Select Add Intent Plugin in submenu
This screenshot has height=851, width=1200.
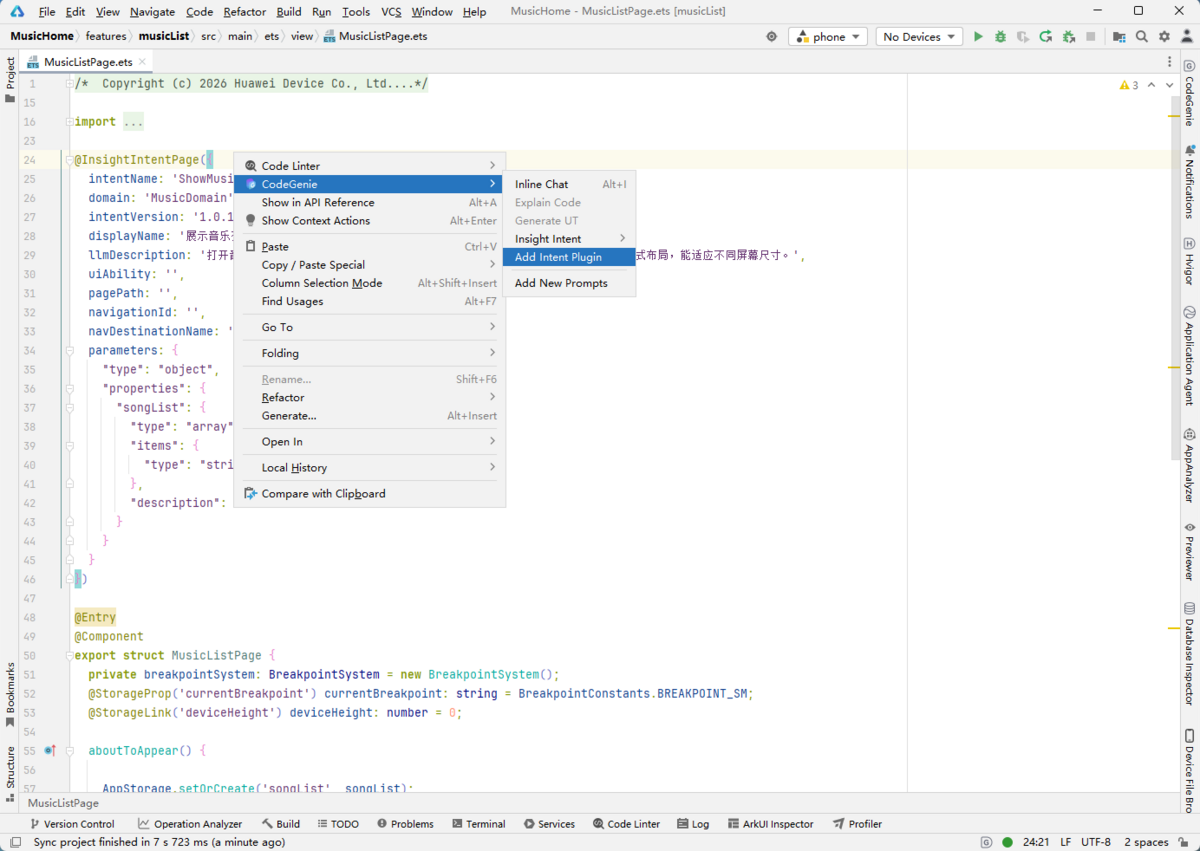[558, 257]
